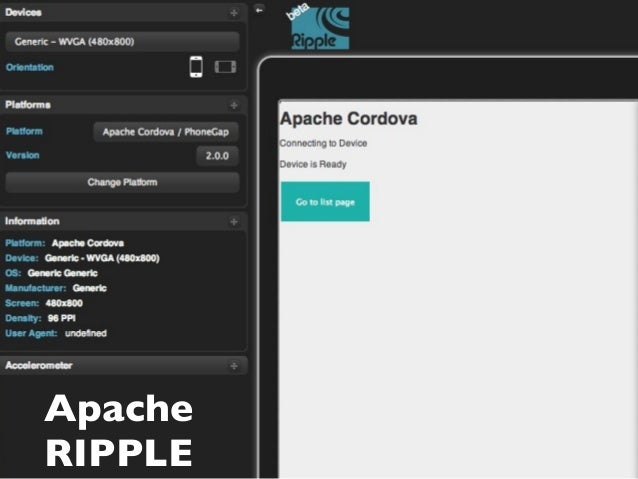Click the 'User Agent: undefined' row
The width and height of the screenshot is (638, 479).
(x=56, y=333)
